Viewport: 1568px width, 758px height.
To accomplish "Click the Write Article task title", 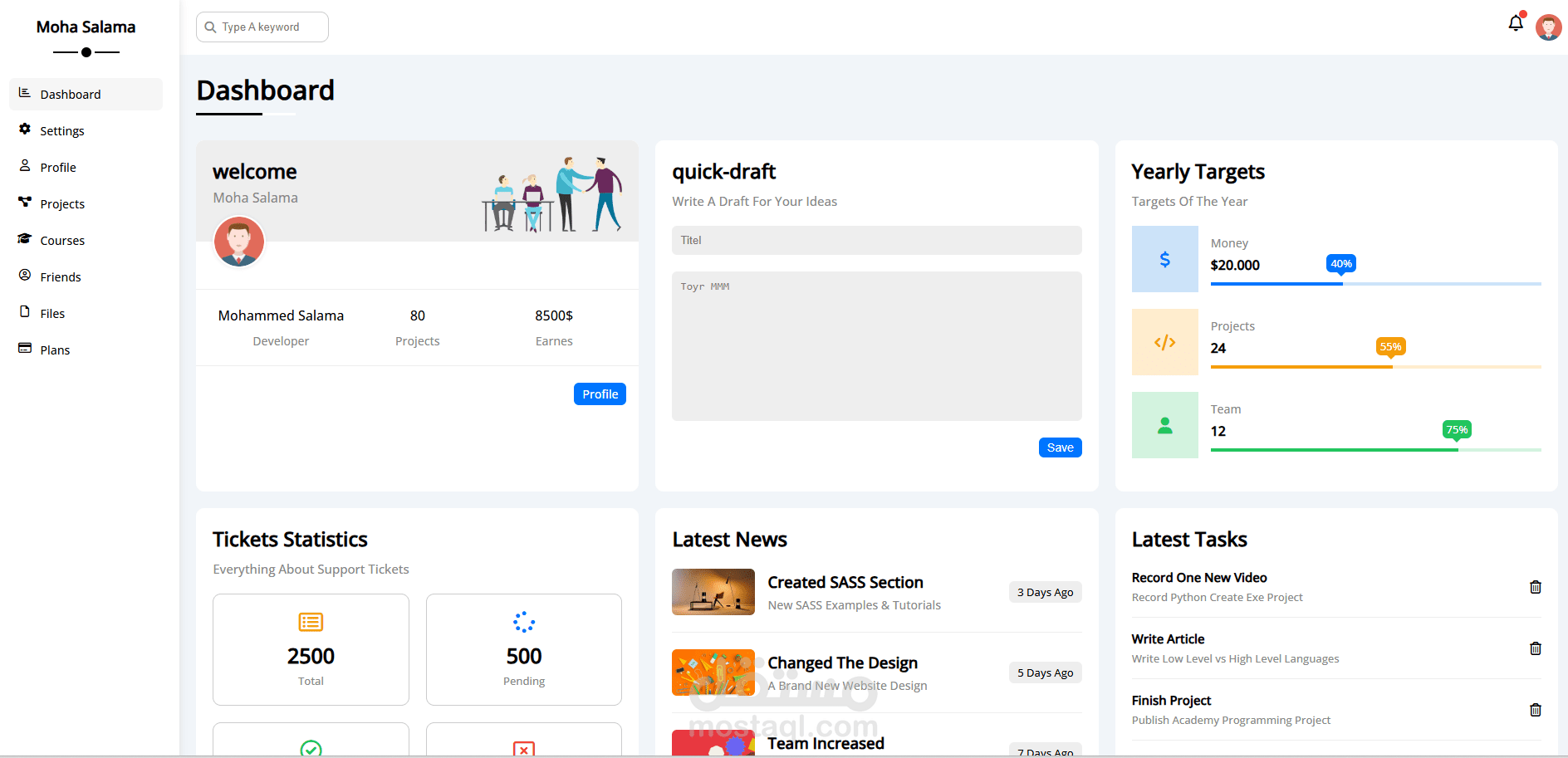I will 1168,638.
